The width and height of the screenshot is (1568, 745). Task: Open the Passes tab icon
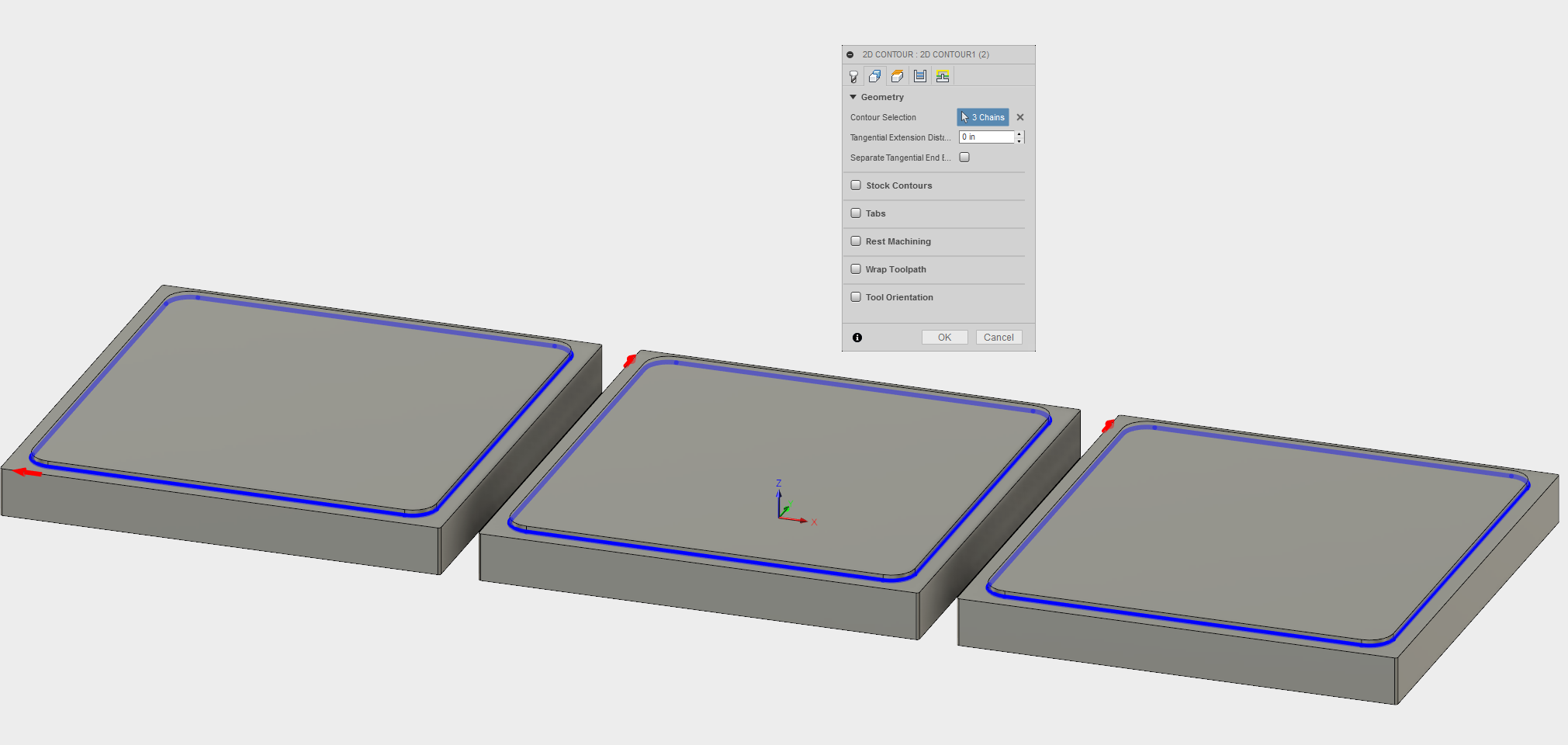click(920, 76)
